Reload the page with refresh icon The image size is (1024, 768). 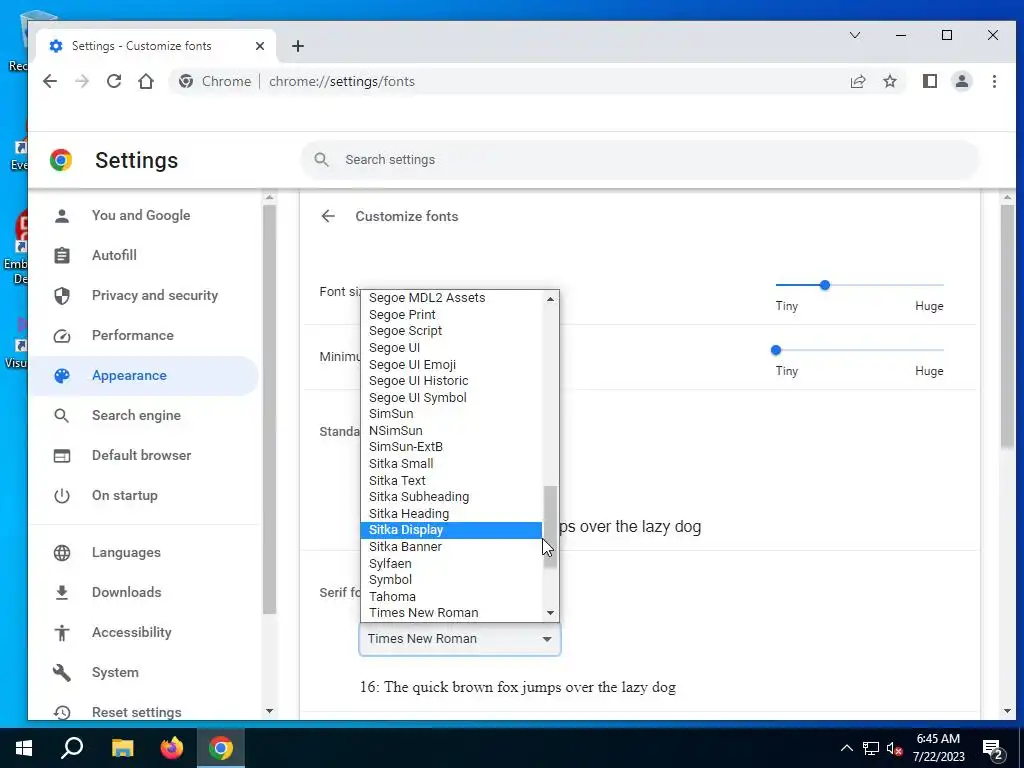[x=114, y=81]
